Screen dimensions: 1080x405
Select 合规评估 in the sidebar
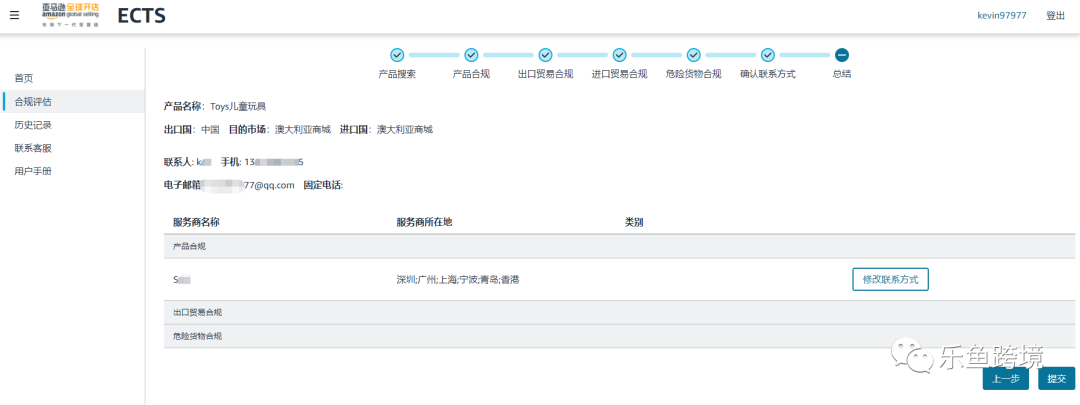point(33,101)
